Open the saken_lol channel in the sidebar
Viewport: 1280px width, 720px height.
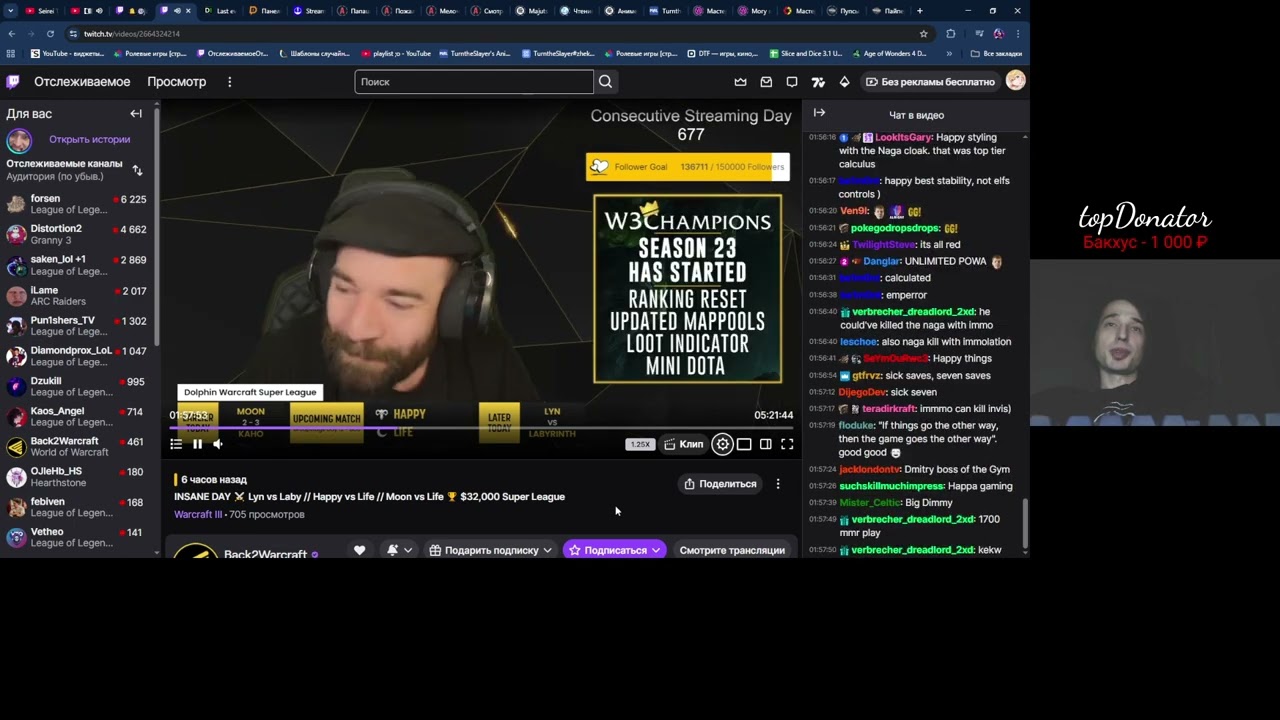tap(77, 265)
